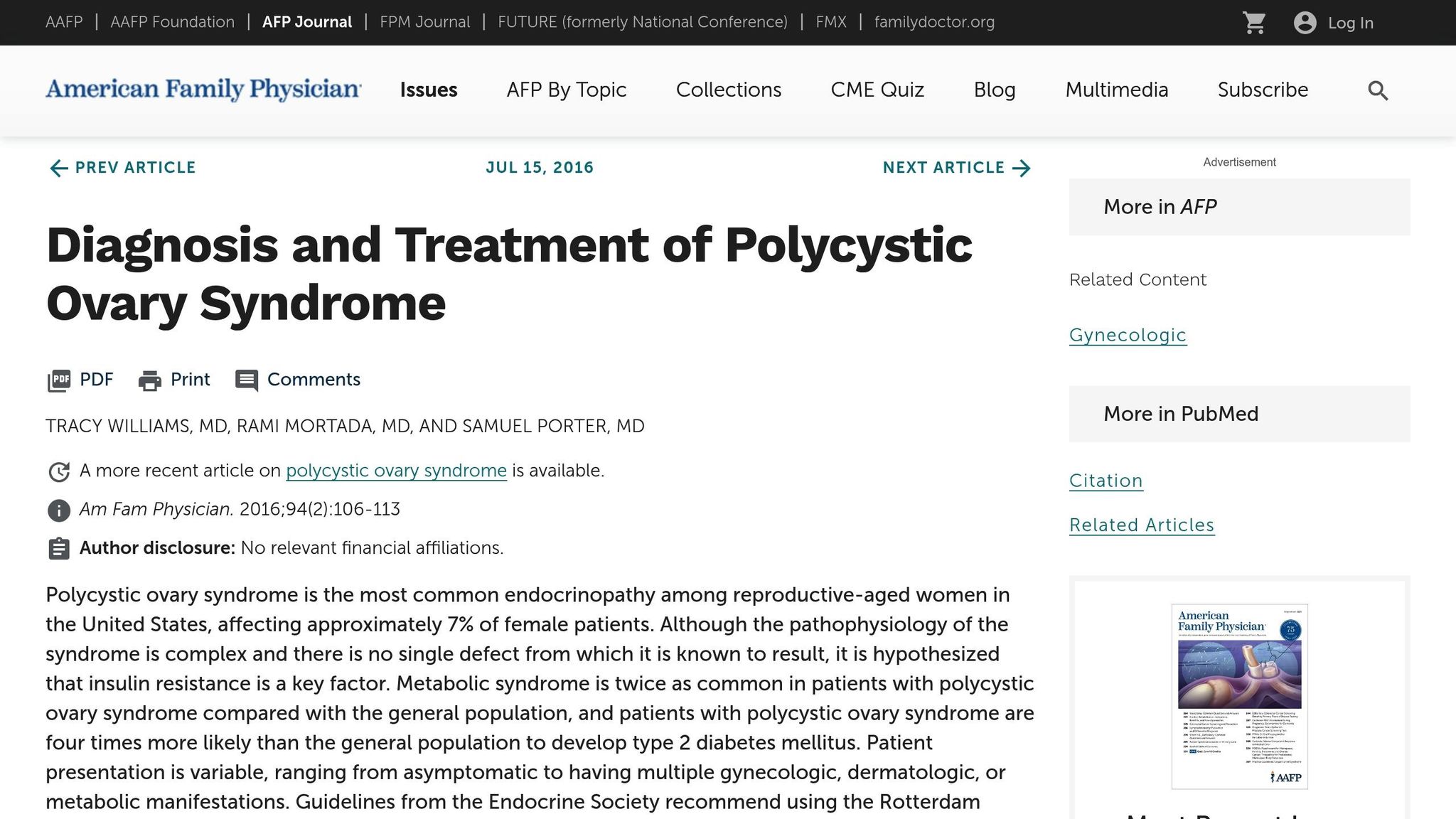Image resolution: width=1456 pixels, height=819 pixels.
Task: Open the PubMed Citation link
Action: point(1106,481)
